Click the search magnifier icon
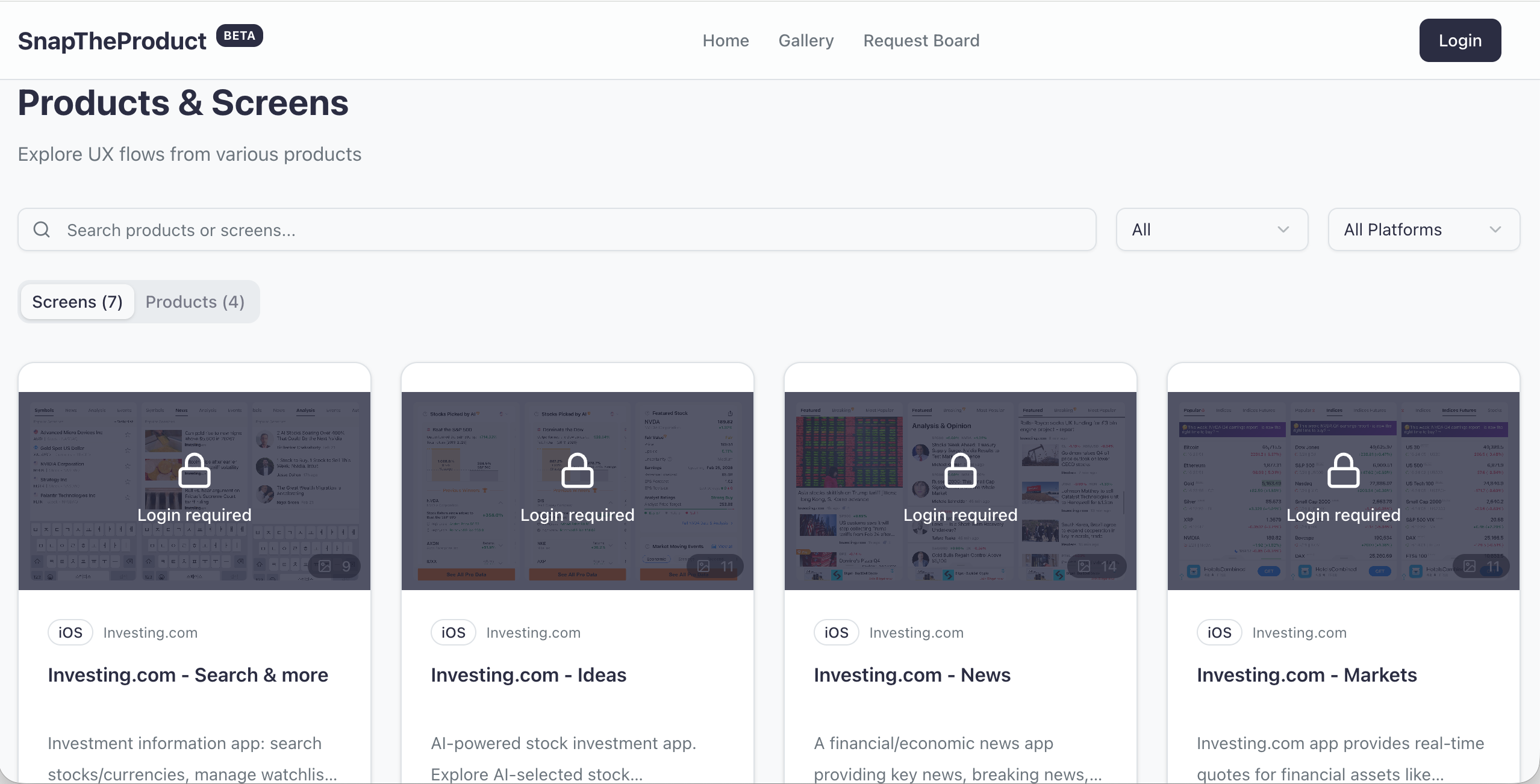Viewport: 1540px width, 784px height. pos(42,229)
